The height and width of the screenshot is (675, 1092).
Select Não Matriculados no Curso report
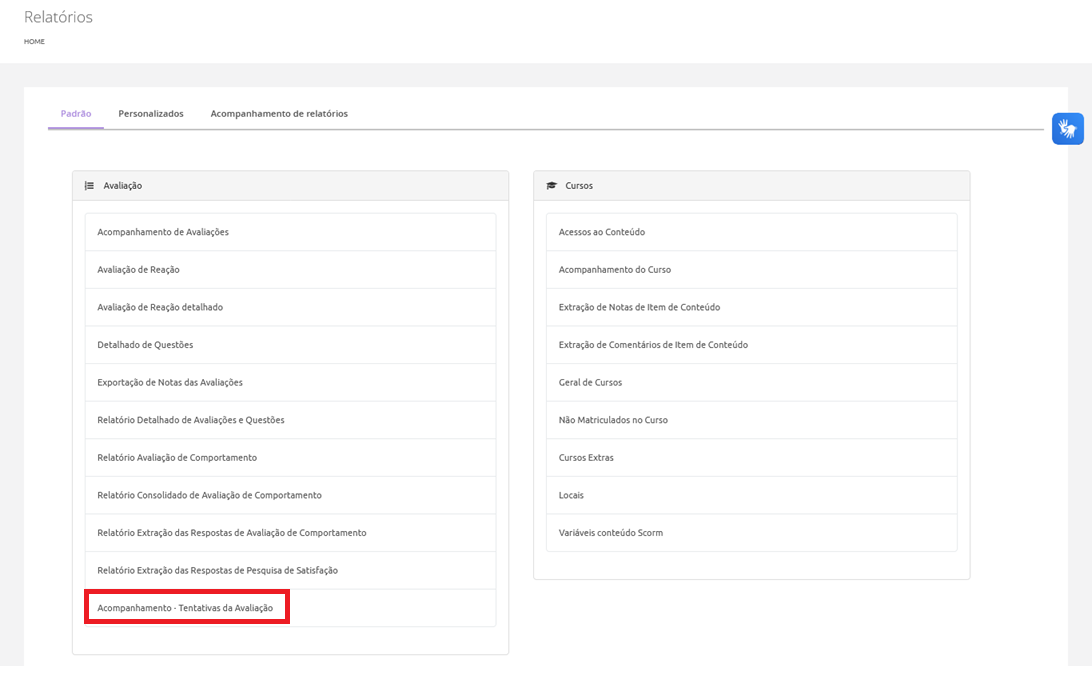(x=751, y=420)
